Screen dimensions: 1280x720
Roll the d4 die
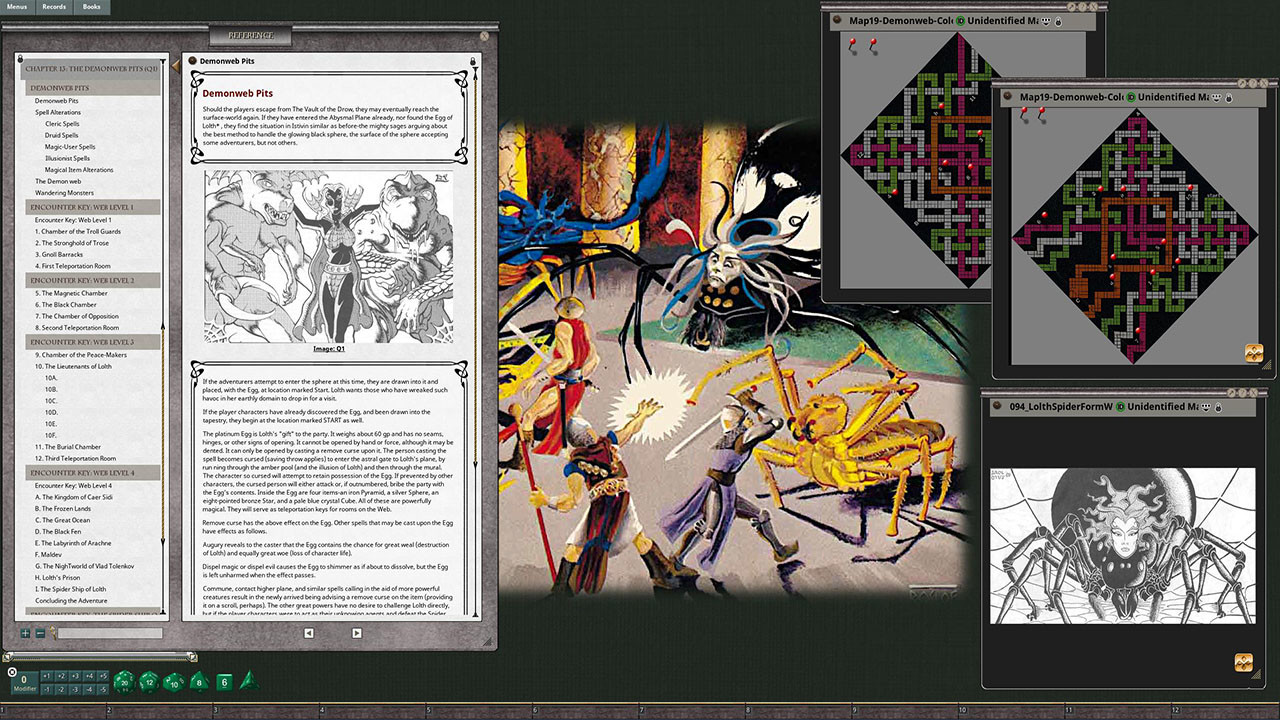(247, 682)
